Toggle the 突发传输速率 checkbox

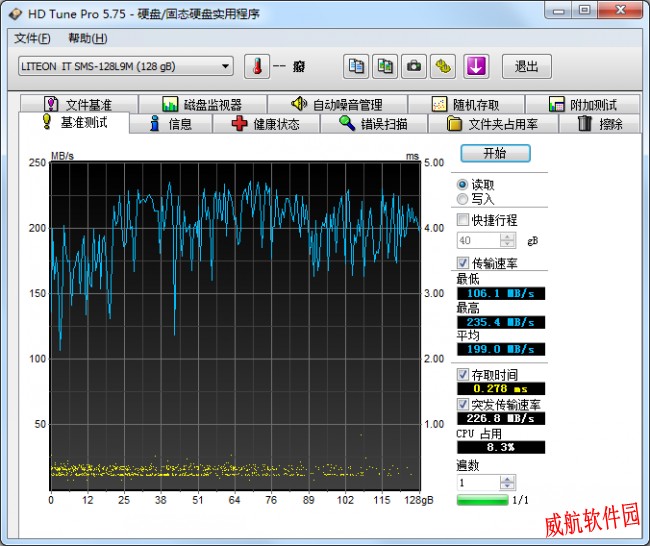point(463,404)
